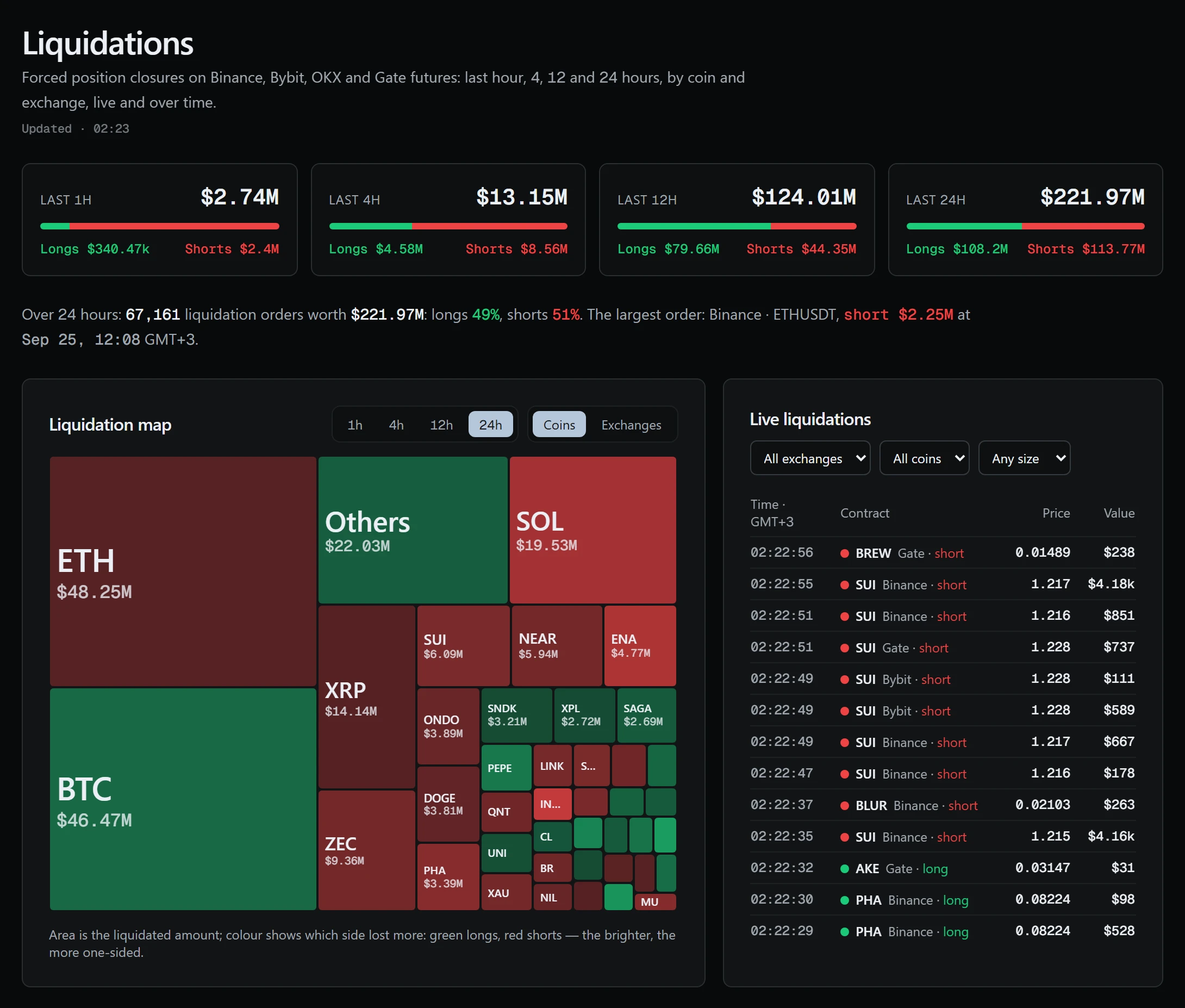Select the LINK treemap tile
Image resolution: width=1185 pixels, height=1008 pixels.
pyautogui.click(x=552, y=766)
